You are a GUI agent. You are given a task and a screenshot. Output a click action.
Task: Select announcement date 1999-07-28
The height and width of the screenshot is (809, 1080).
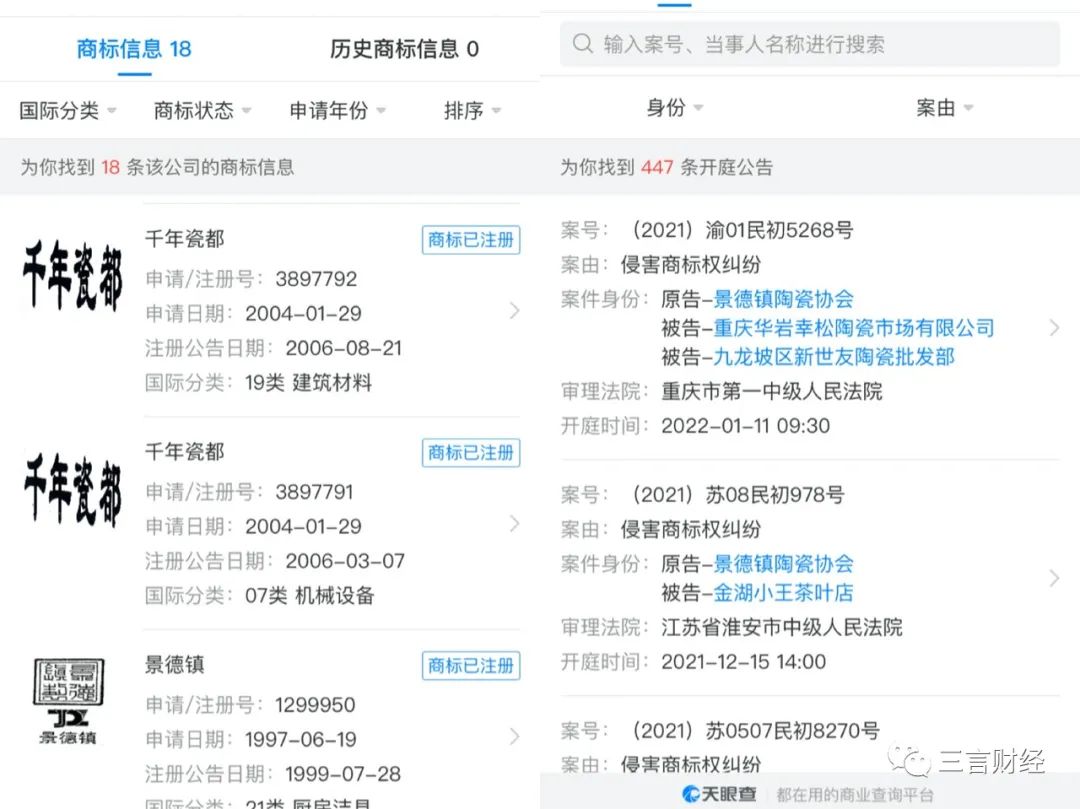[x=343, y=773]
